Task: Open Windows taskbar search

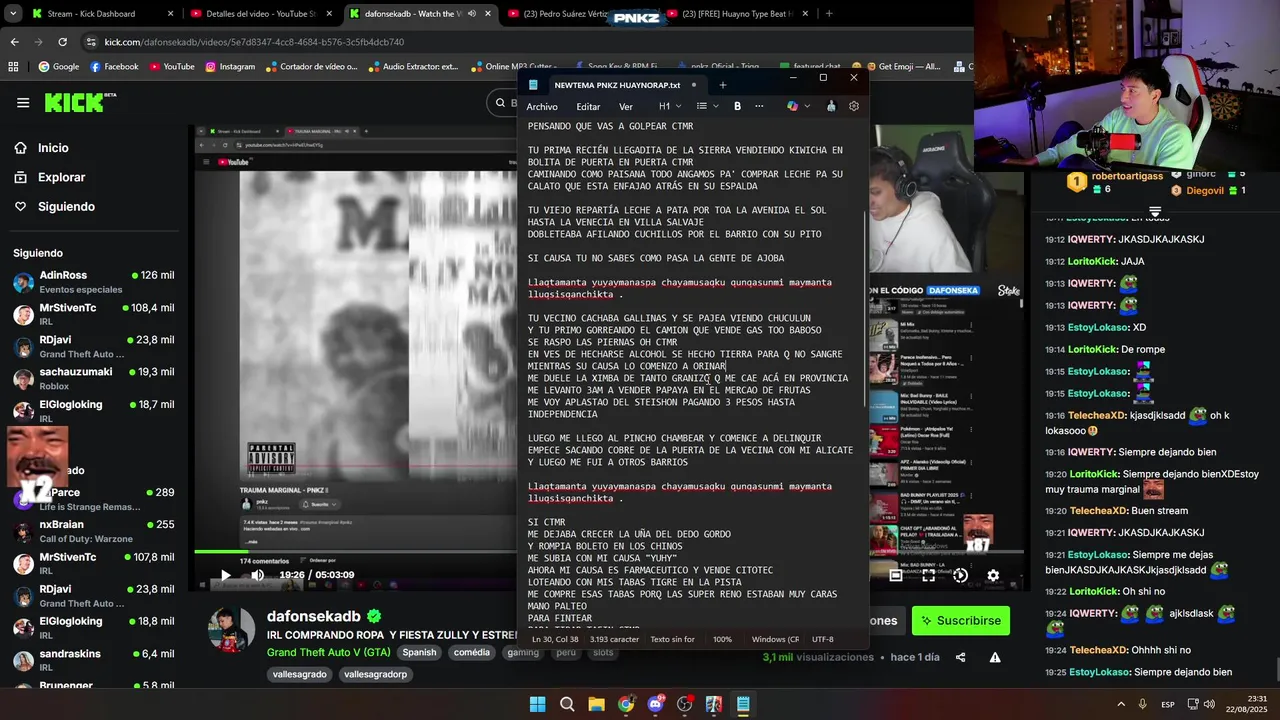Action: click(x=567, y=704)
